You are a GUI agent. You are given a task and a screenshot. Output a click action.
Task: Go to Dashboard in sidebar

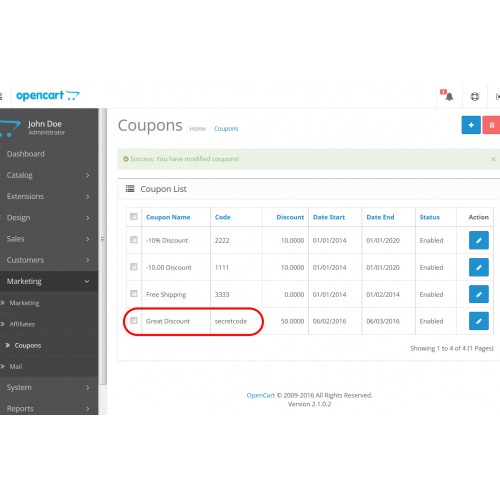[x=49, y=154]
